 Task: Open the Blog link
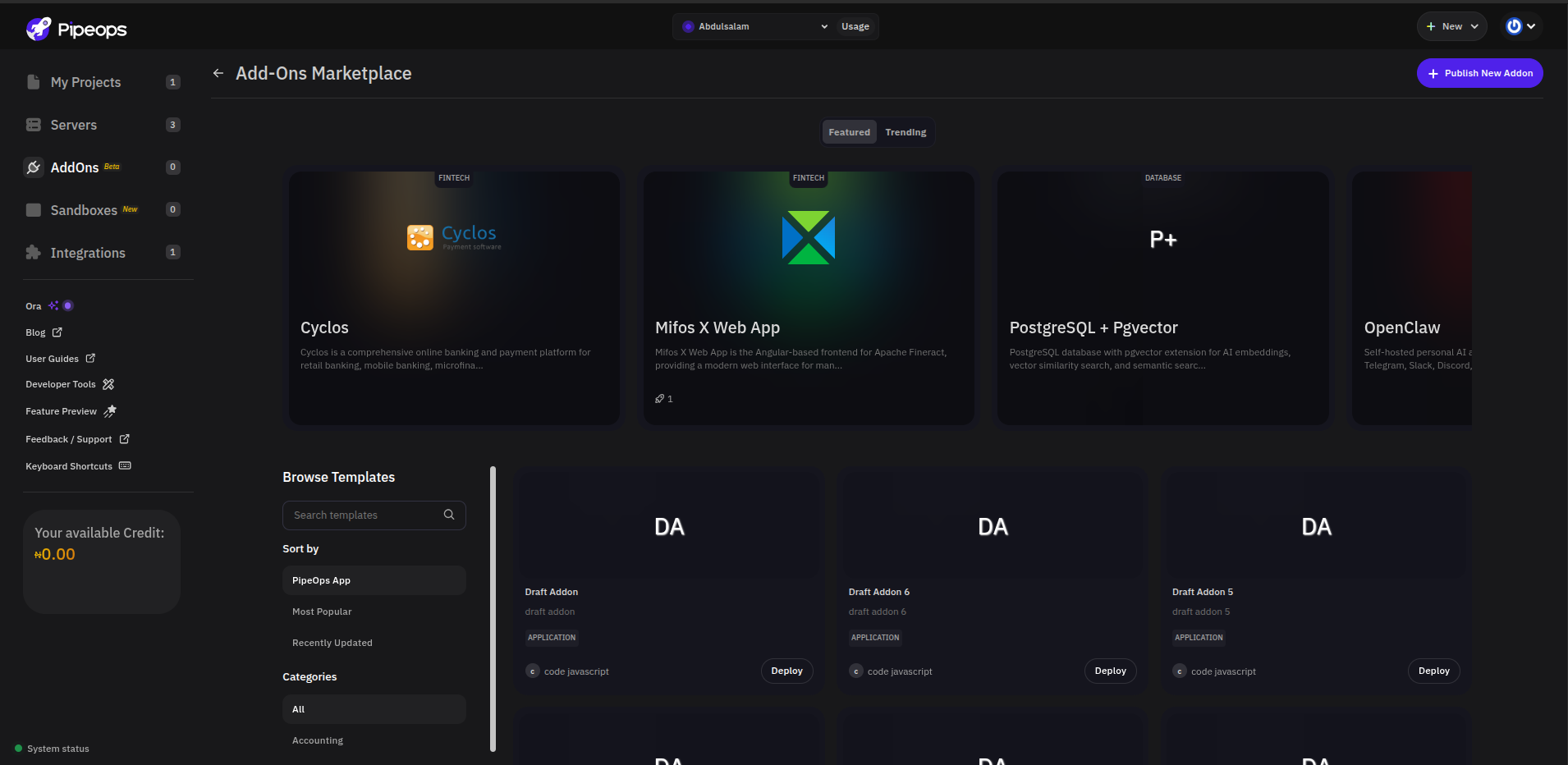point(44,332)
